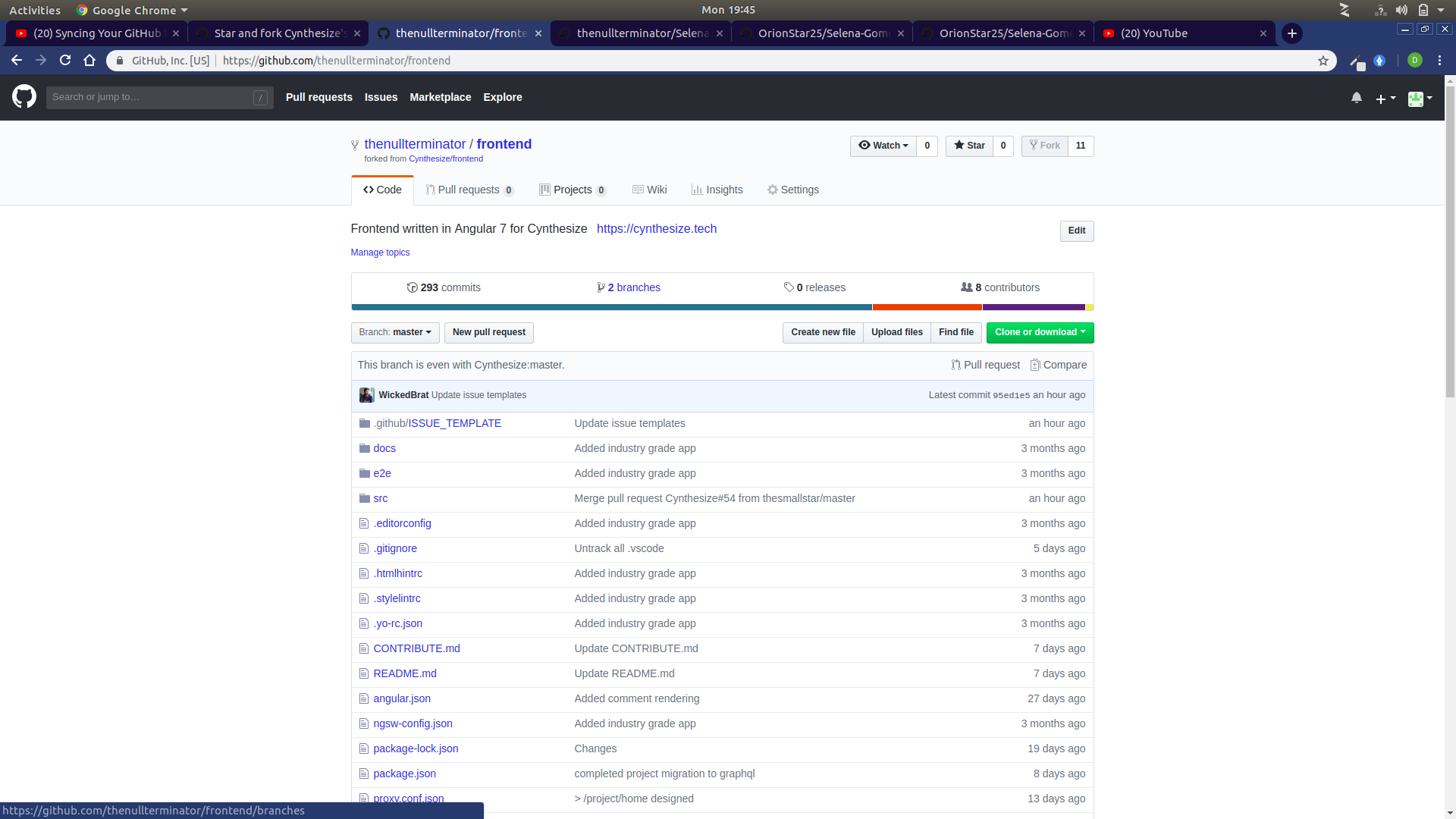Click the Compare icon on the right

pos(1036,365)
